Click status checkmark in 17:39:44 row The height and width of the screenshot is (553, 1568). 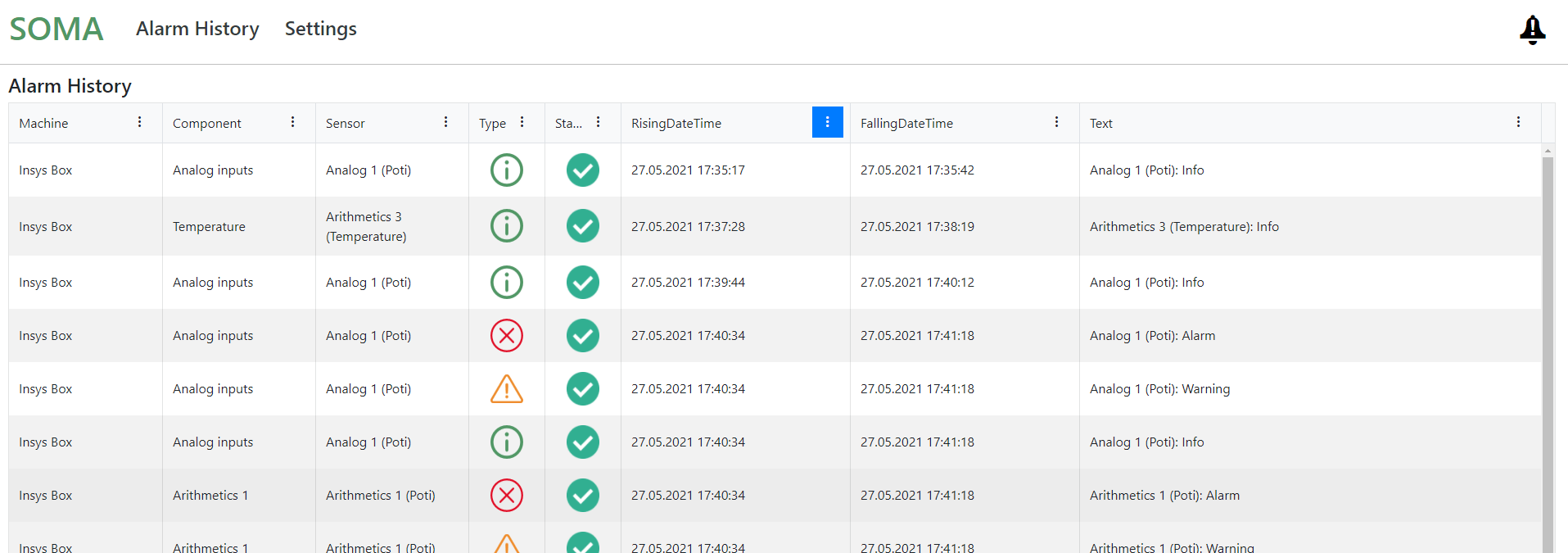[x=583, y=282]
